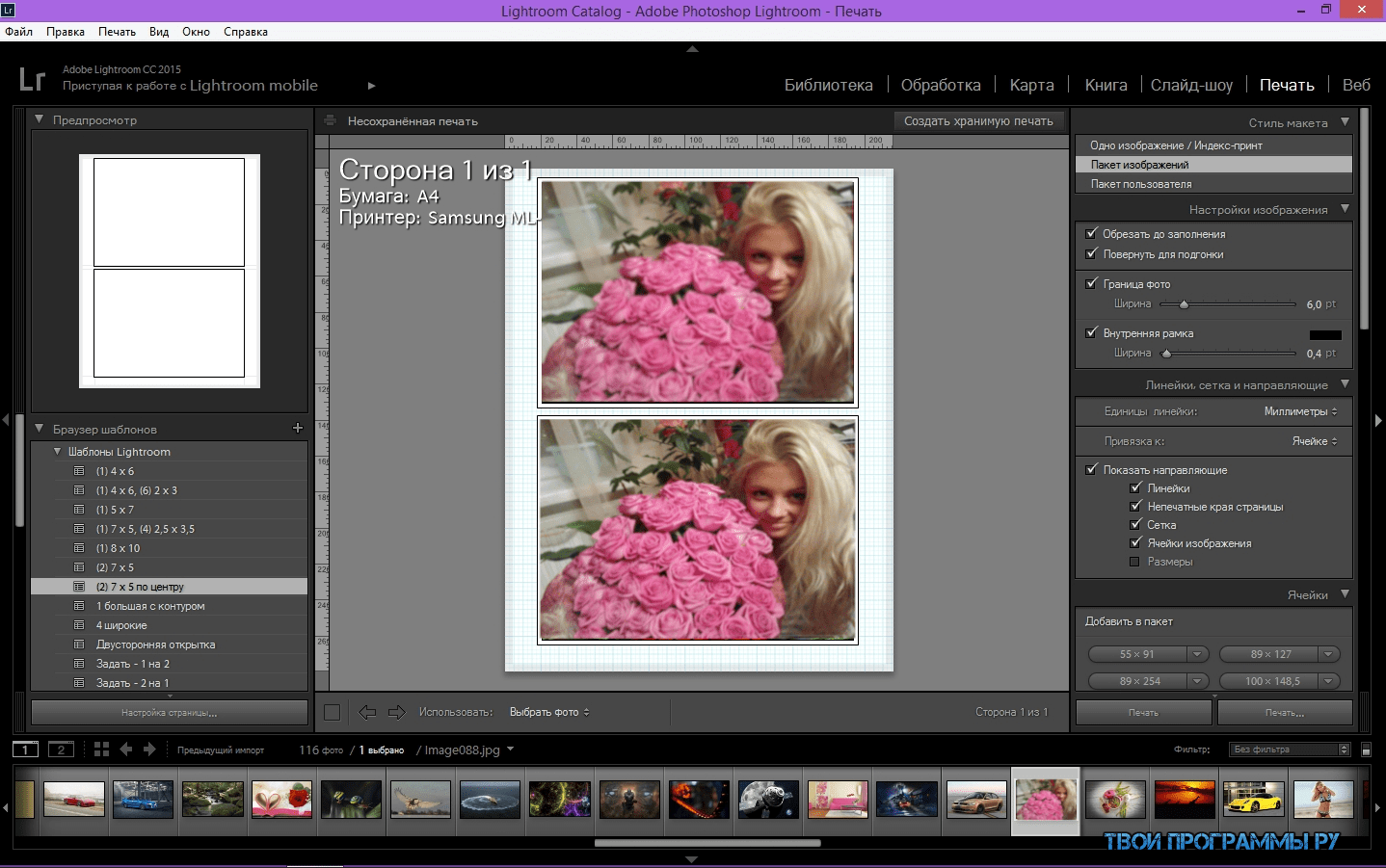This screenshot has width=1386, height=868.
Task: Go back using filmstrip left arrow
Action: coord(126,750)
